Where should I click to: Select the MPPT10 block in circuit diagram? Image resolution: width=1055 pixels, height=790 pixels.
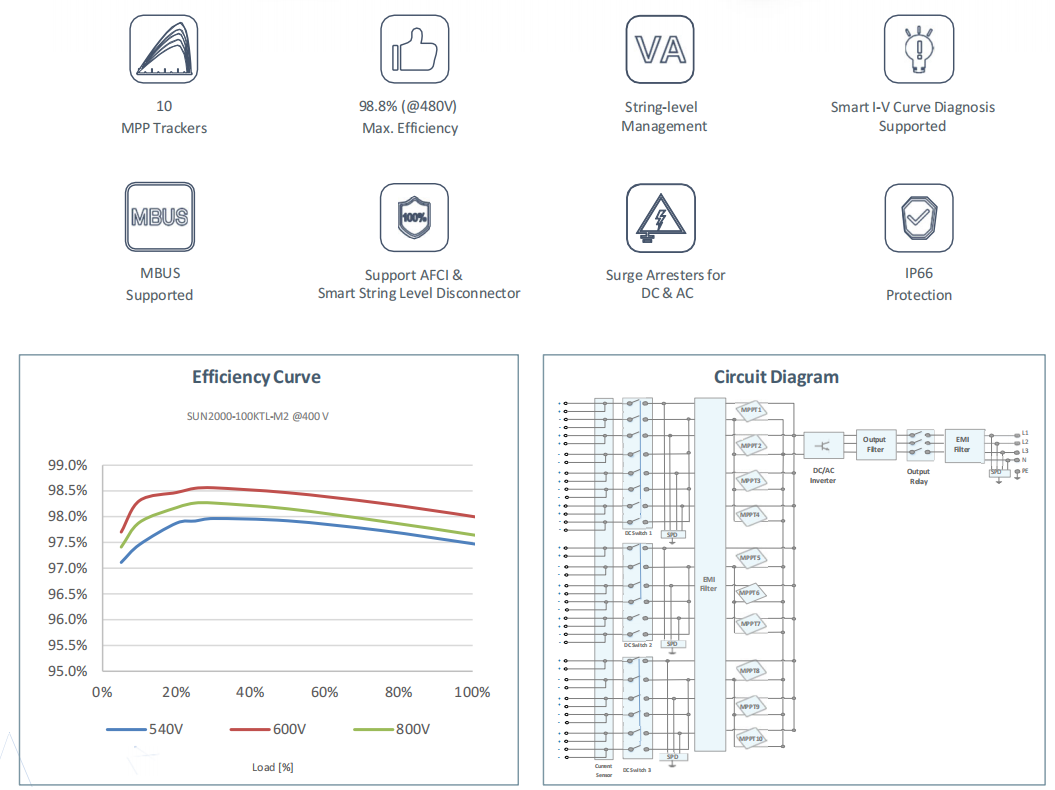point(750,739)
